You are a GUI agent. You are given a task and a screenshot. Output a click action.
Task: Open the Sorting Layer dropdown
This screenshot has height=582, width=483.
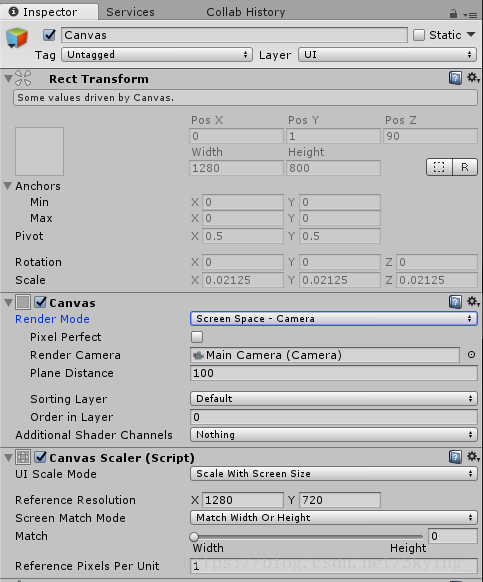pos(333,399)
